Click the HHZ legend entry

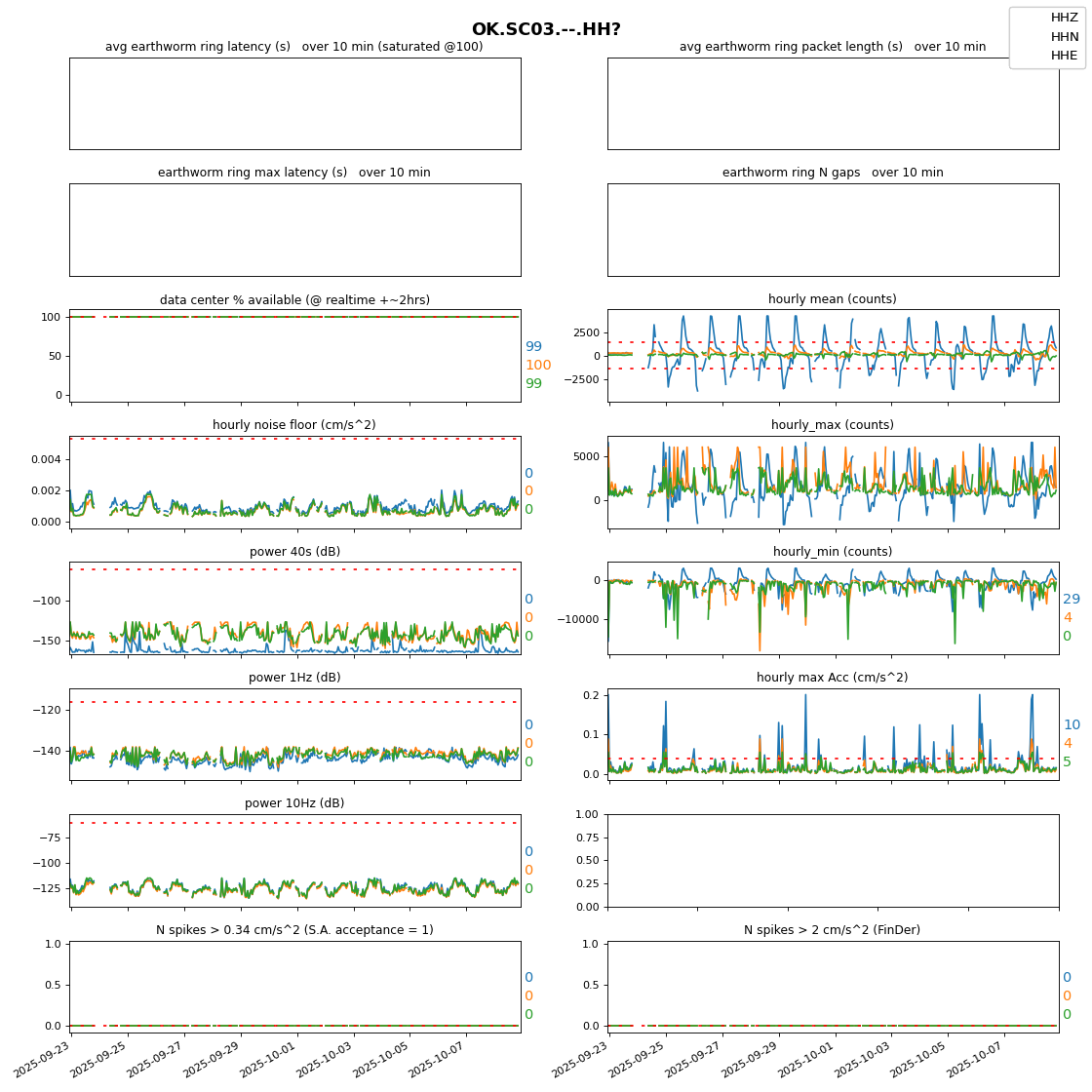pyautogui.click(x=1063, y=18)
